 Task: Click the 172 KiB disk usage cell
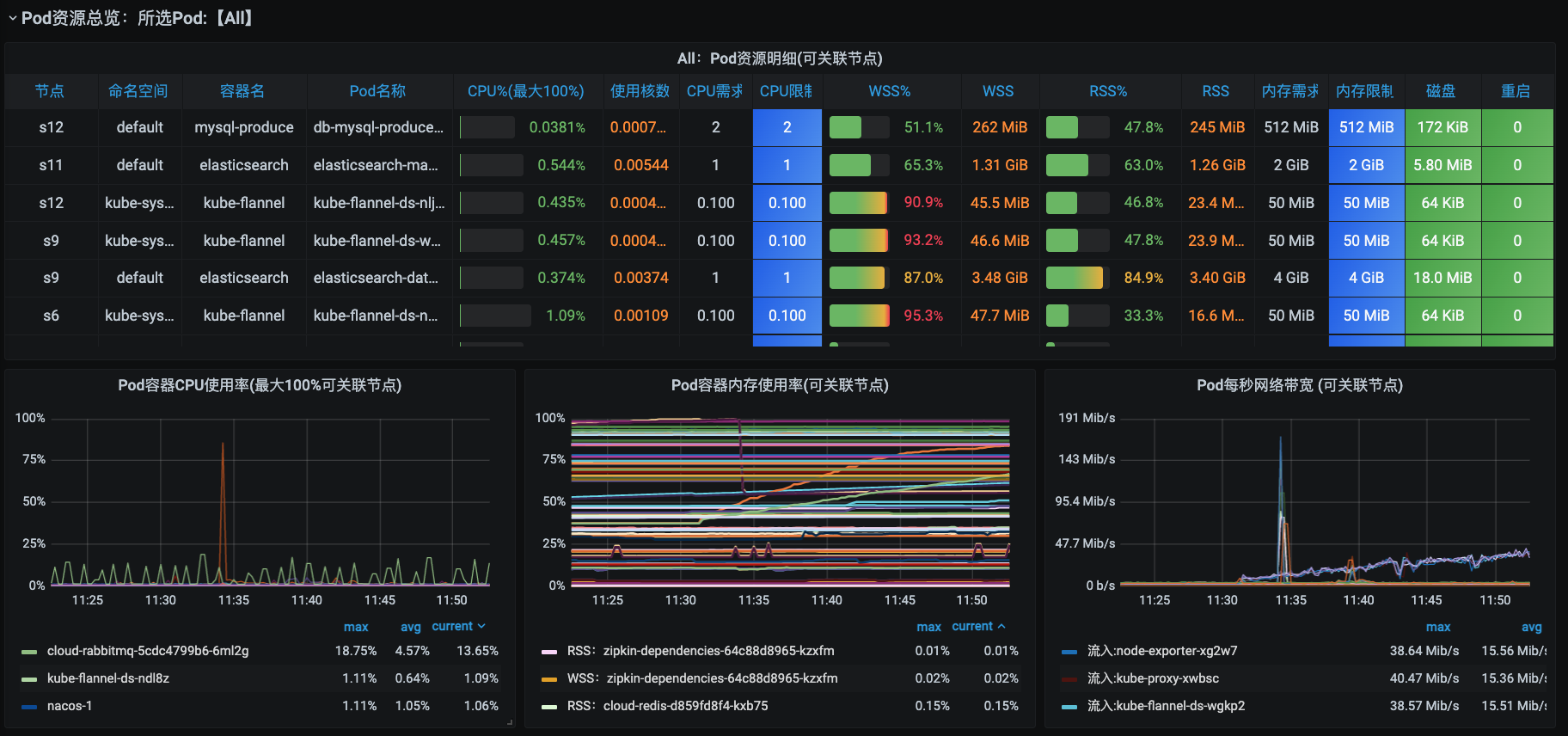[x=1442, y=127]
